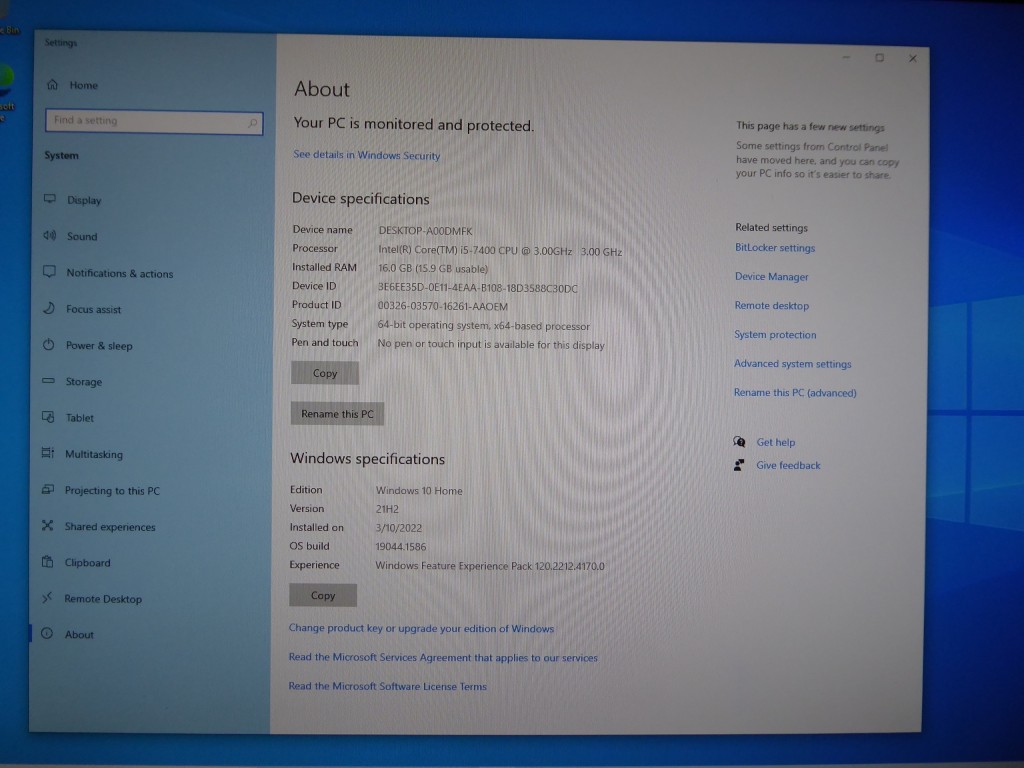This screenshot has width=1024, height=768.
Task: Copy the Windows specifications
Action: coord(323,595)
